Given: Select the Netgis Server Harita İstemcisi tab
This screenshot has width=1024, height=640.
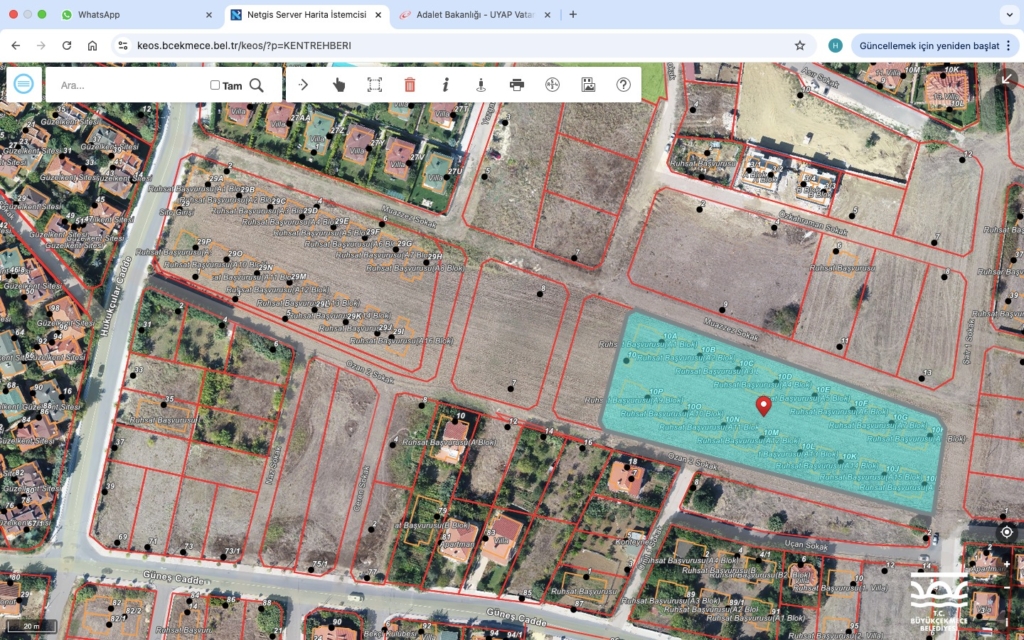Looking at the screenshot, I should [306, 14].
